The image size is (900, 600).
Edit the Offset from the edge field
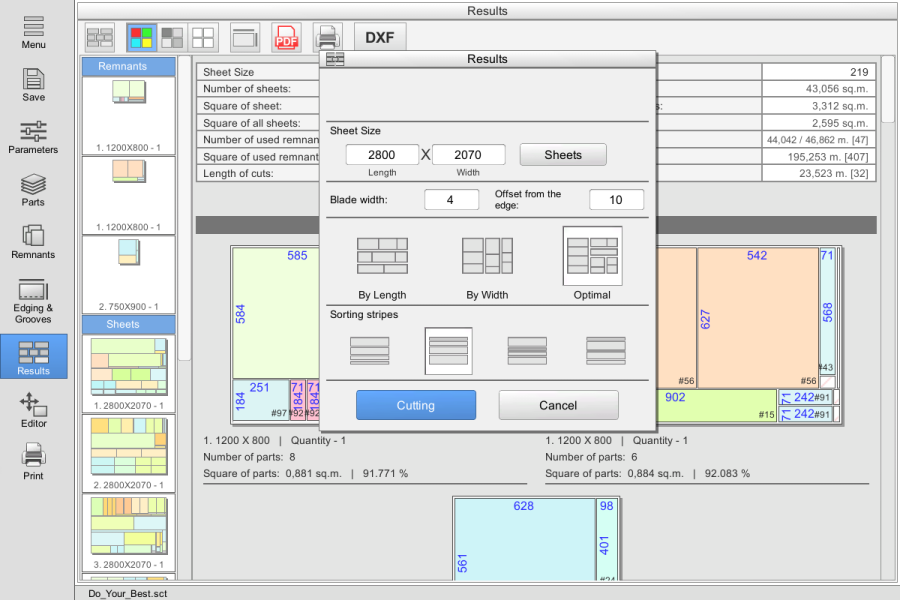(616, 200)
